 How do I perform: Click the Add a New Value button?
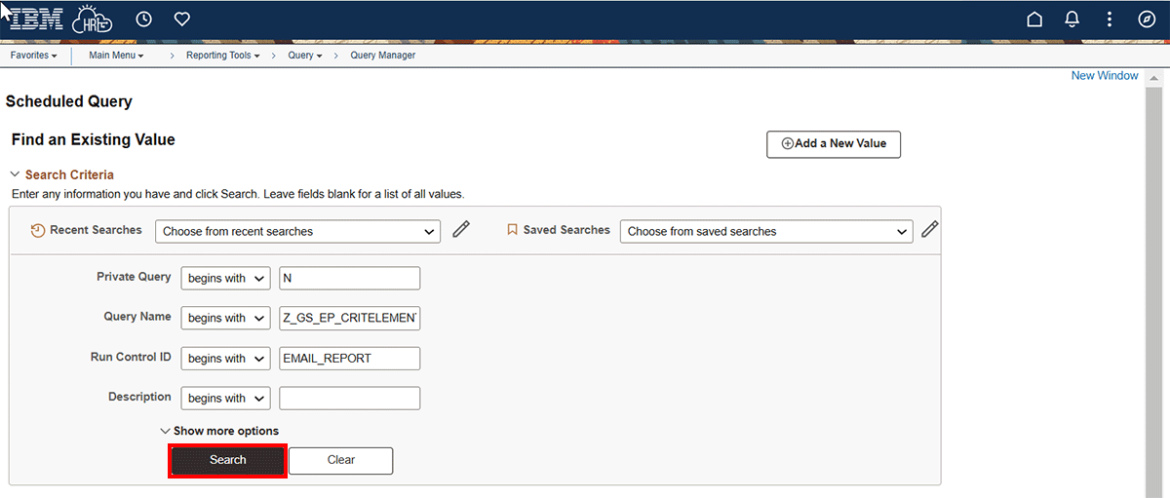833,144
